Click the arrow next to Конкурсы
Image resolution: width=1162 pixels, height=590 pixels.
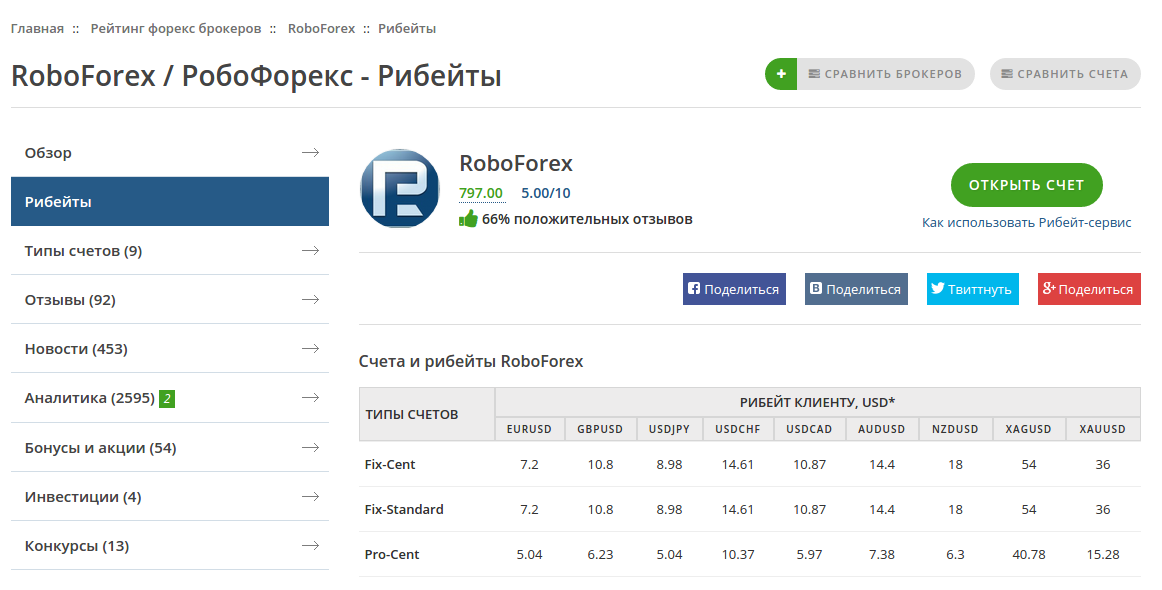pyautogui.click(x=311, y=546)
